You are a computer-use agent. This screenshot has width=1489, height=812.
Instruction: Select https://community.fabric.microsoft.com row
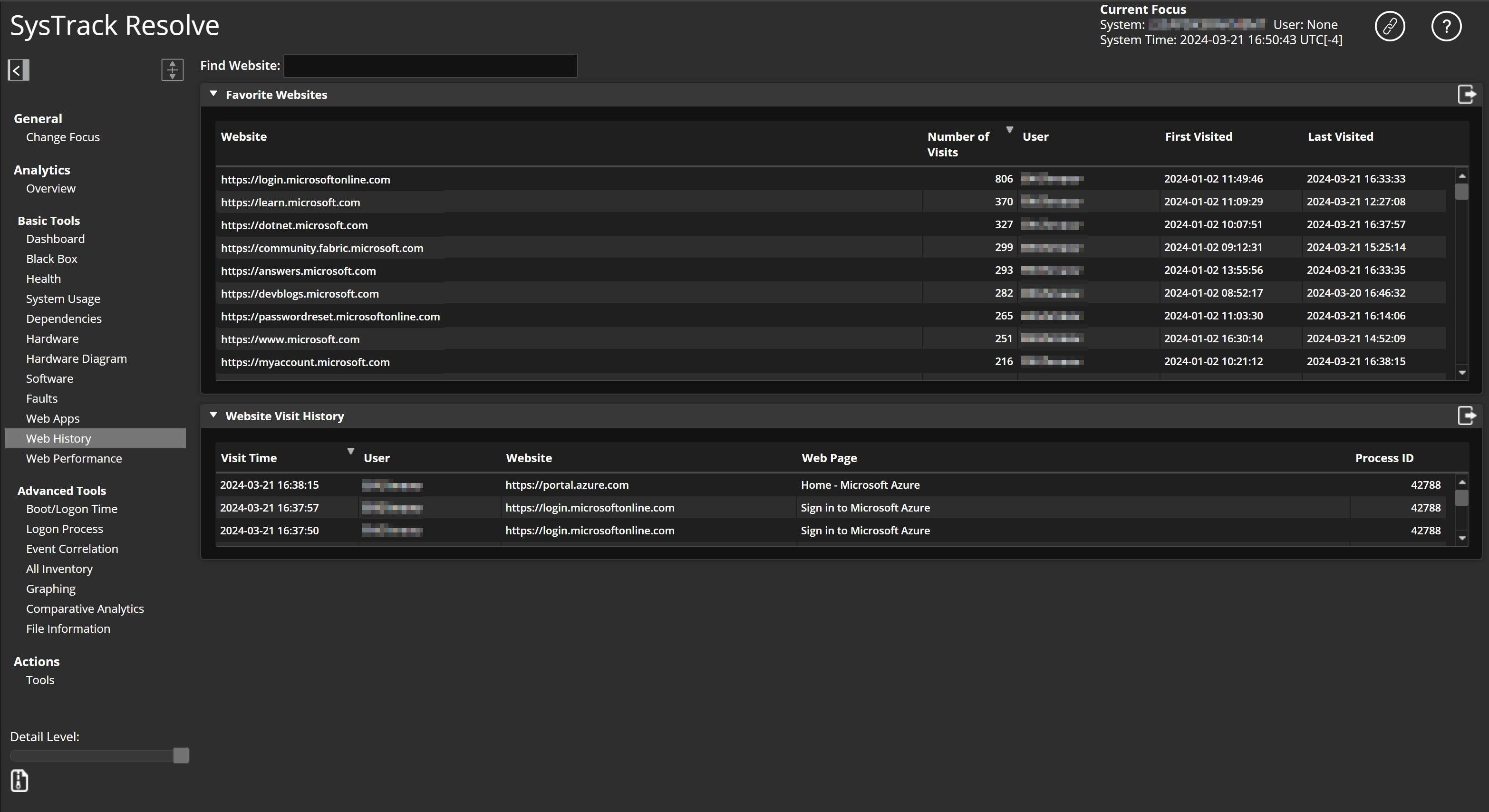[831, 247]
